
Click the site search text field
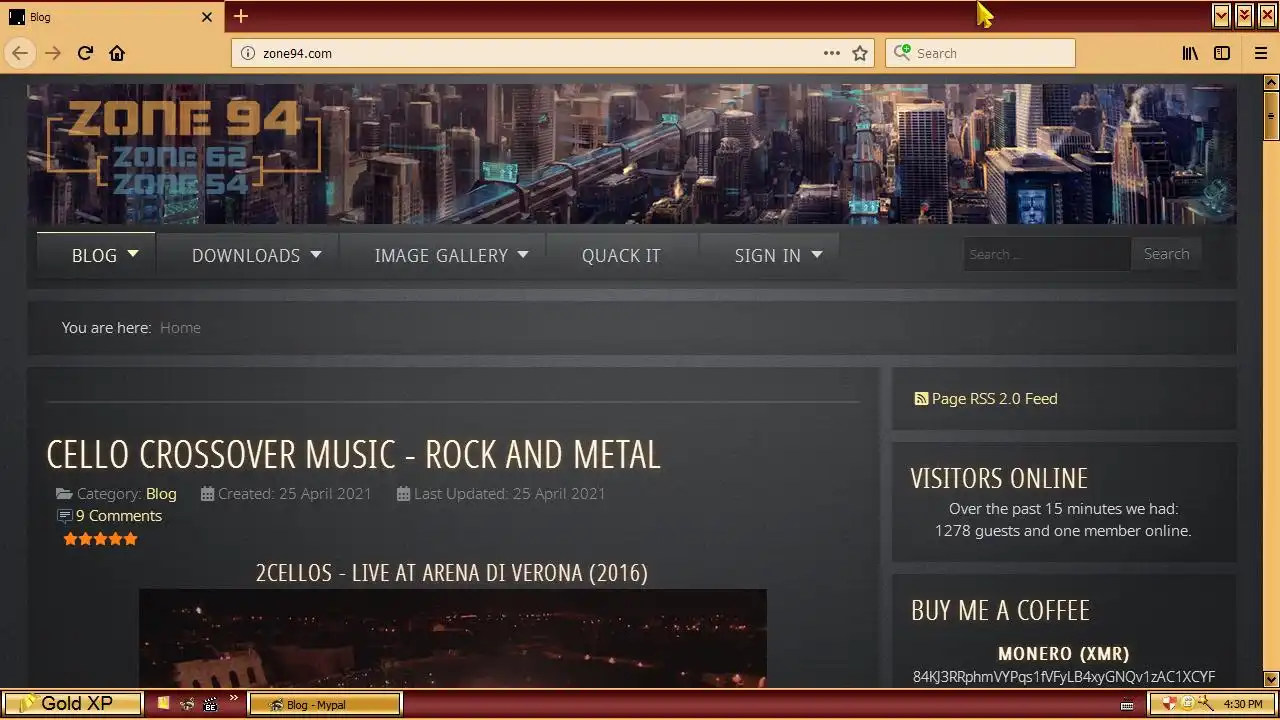tap(1047, 254)
